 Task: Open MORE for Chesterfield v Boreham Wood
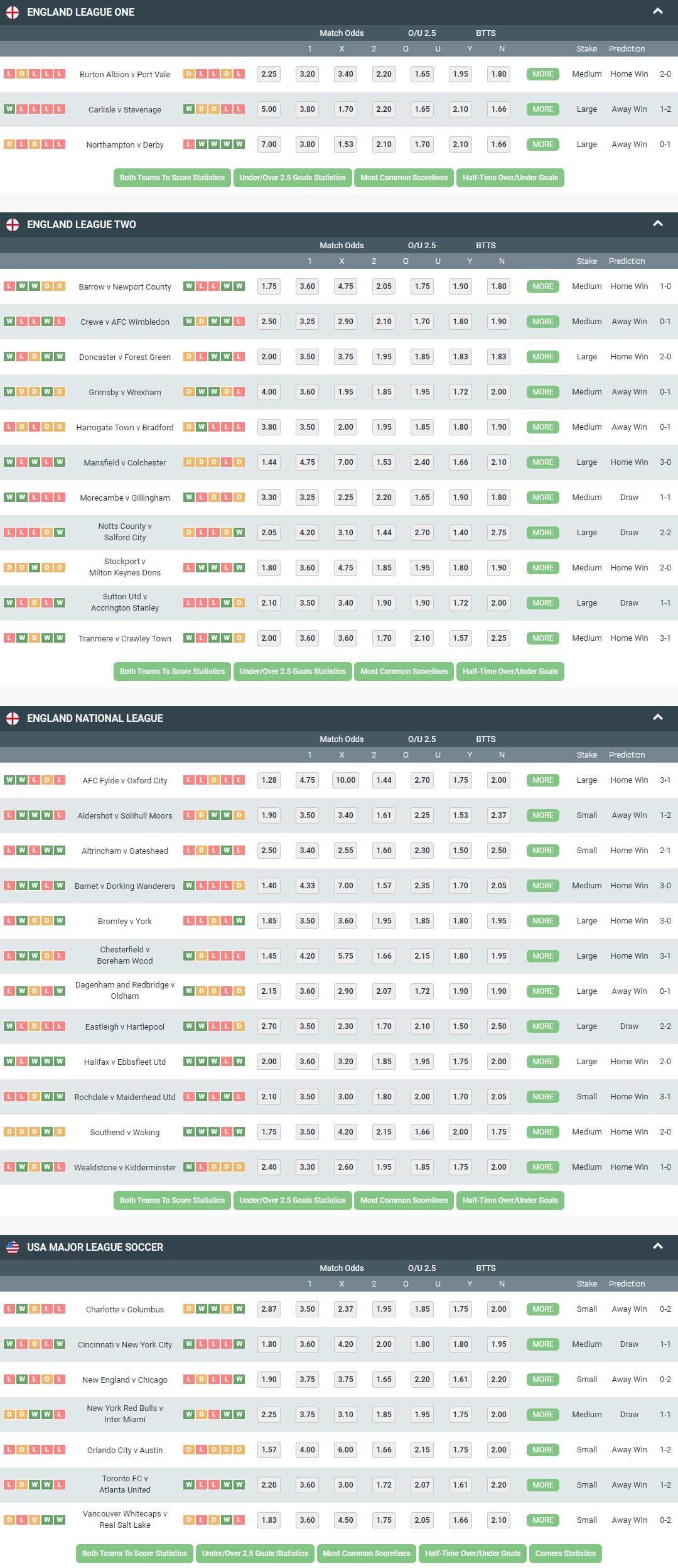coord(543,956)
